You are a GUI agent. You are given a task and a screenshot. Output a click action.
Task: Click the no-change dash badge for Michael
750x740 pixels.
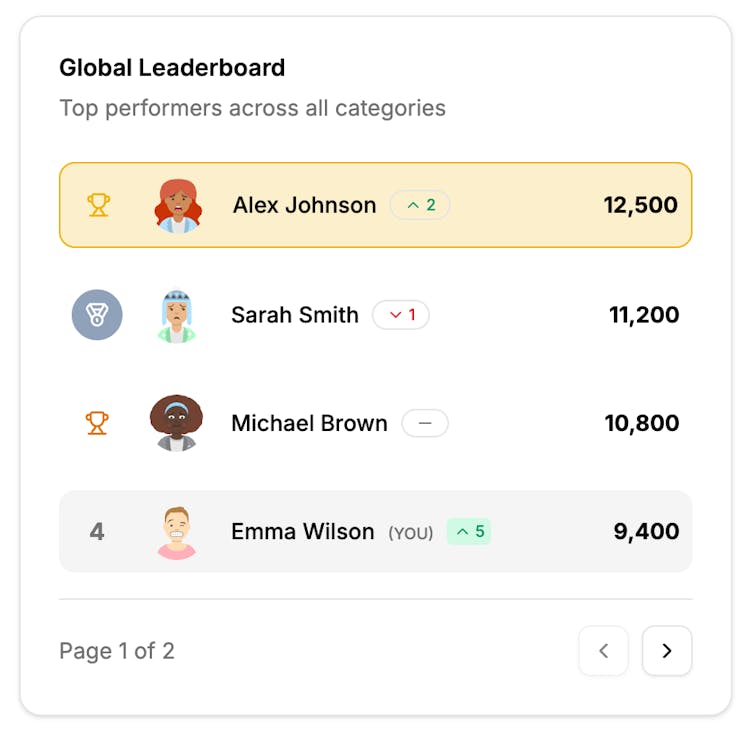425,423
